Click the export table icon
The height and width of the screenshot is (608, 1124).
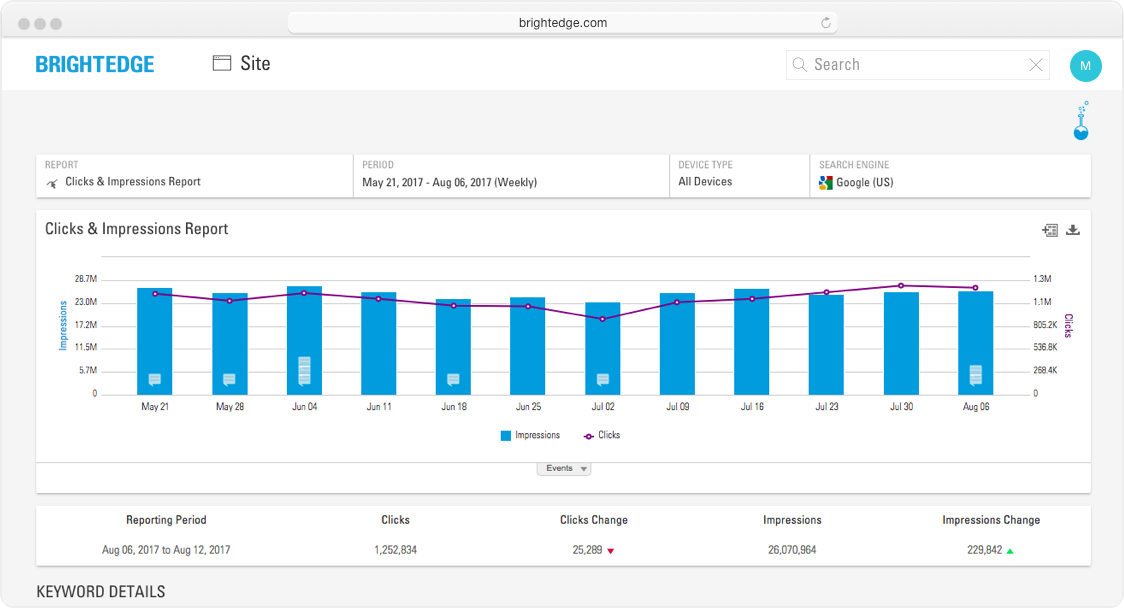1050,230
